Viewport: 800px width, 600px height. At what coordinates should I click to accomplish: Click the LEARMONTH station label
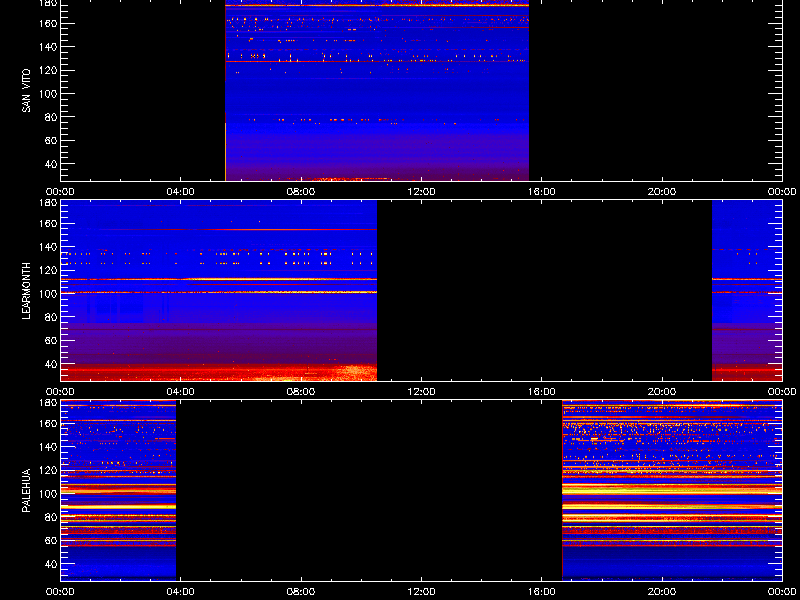coord(27,291)
